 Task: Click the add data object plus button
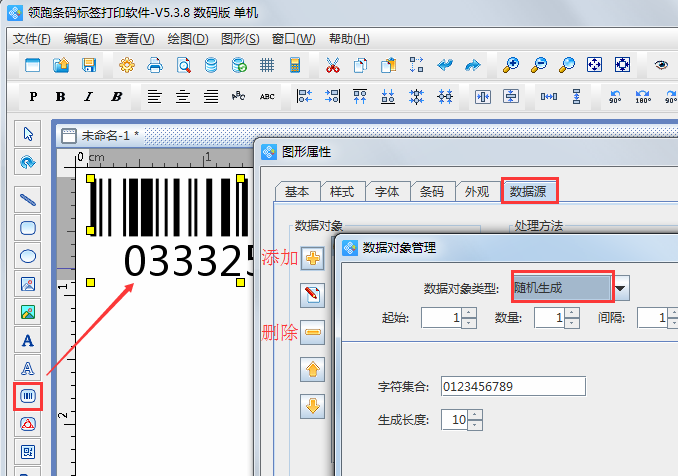point(313,258)
